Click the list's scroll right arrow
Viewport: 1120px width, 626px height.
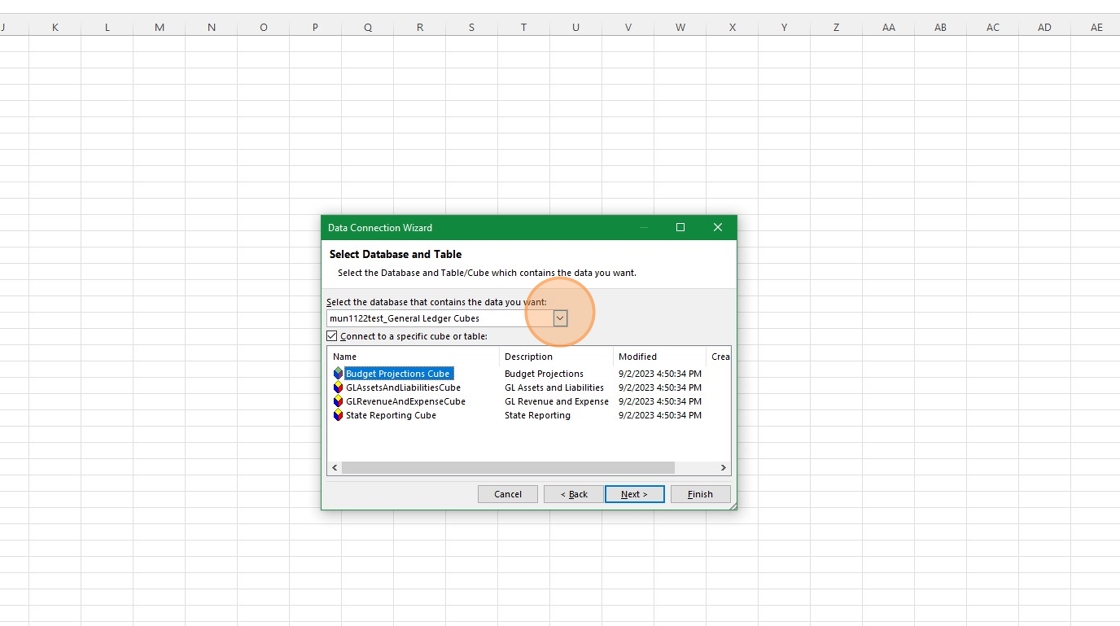click(x=723, y=467)
